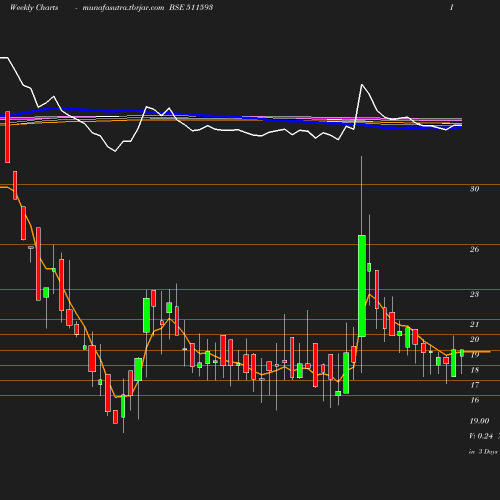Click the price axis label 16
The image size is (500, 500).
pyautogui.click(x=474, y=400)
